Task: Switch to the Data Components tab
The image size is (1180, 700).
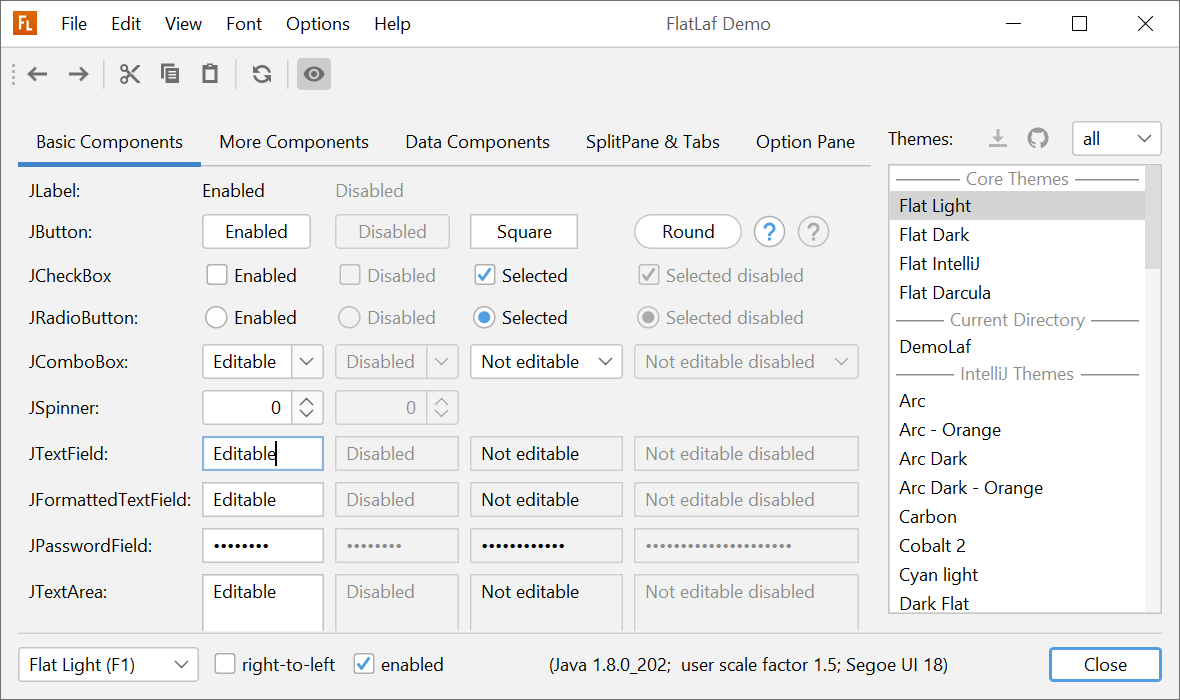Action: 477,142
